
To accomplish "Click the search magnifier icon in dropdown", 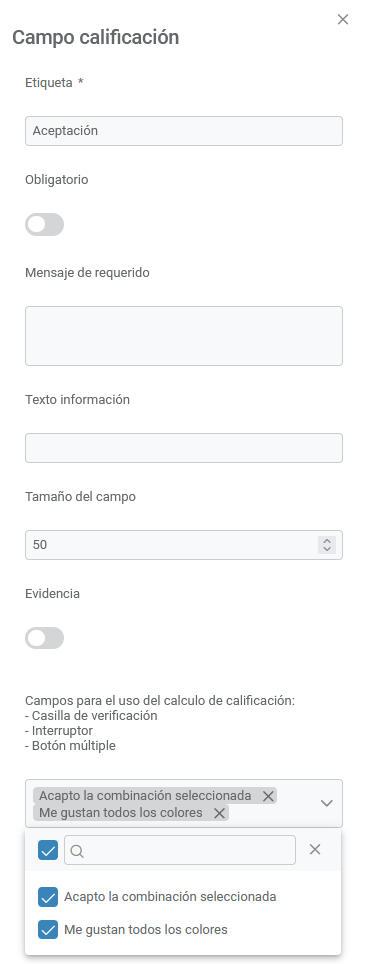I will click(x=77, y=850).
